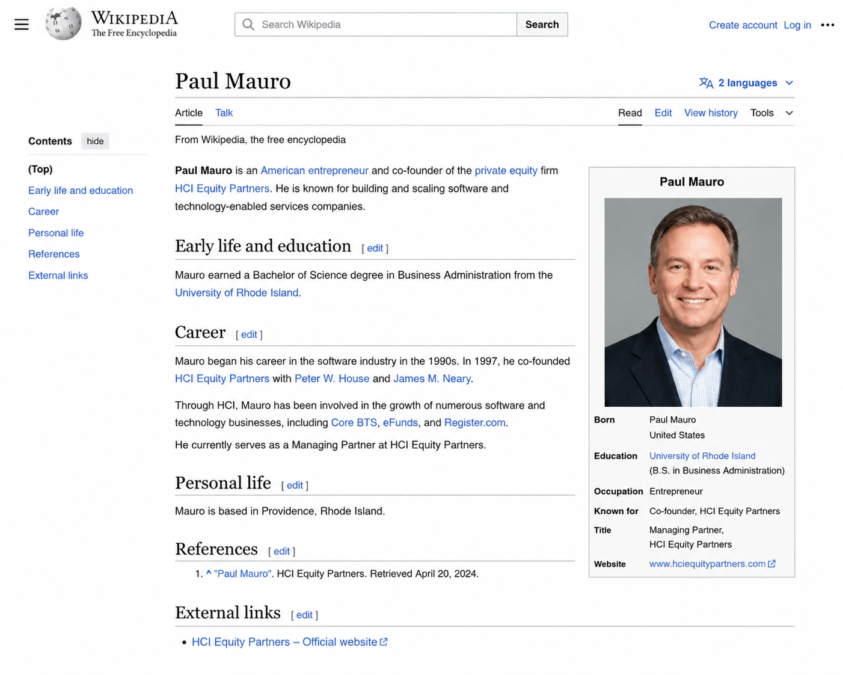Image resolution: width=843 pixels, height=675 pixels.
Task: Open www.hciequitypartners.com website link
Action: (x=707, y=564)
